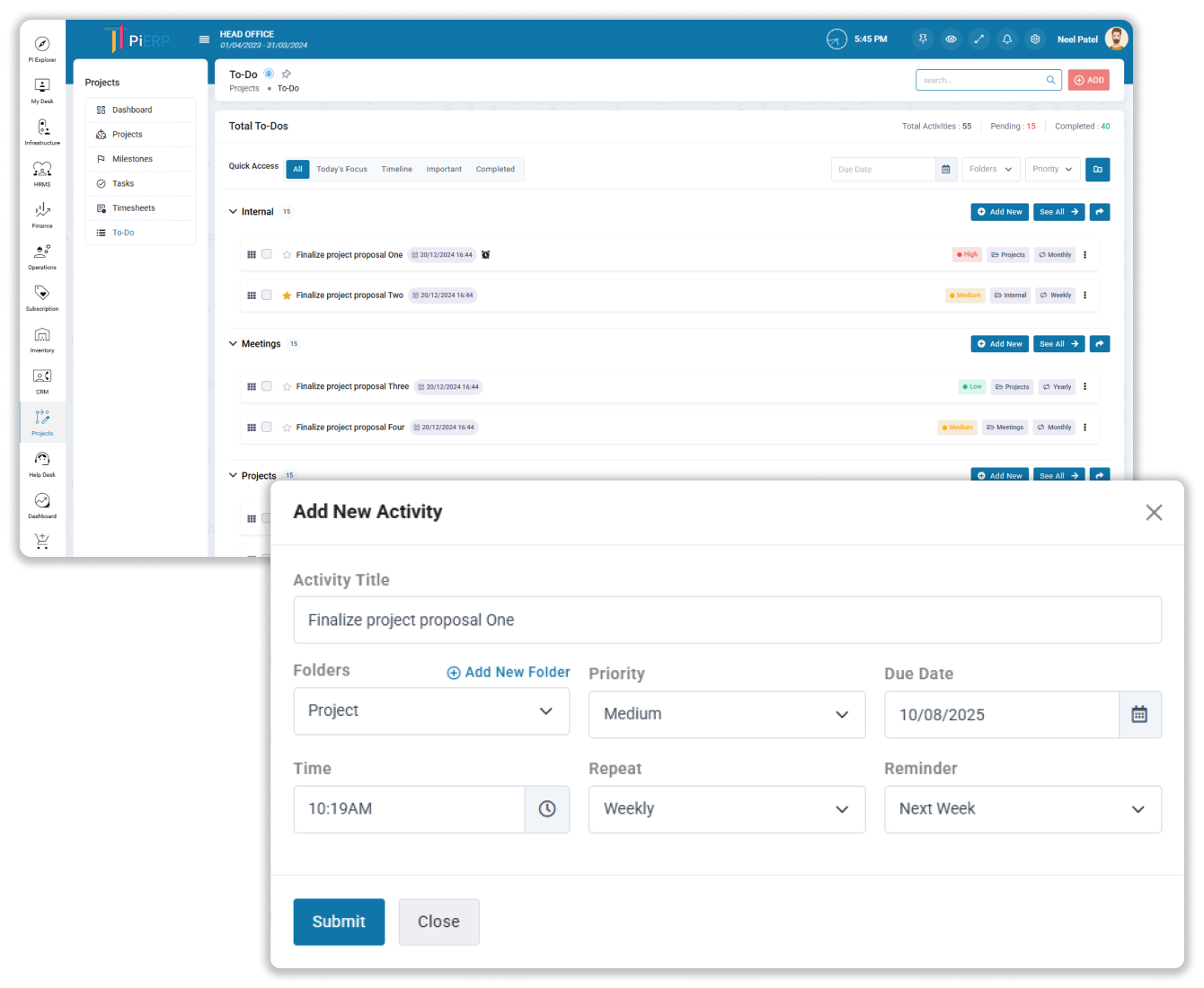Open three-dot menu for proposal Two
This screenshot has width=1204, height=988.
[x=1084, y=296]
